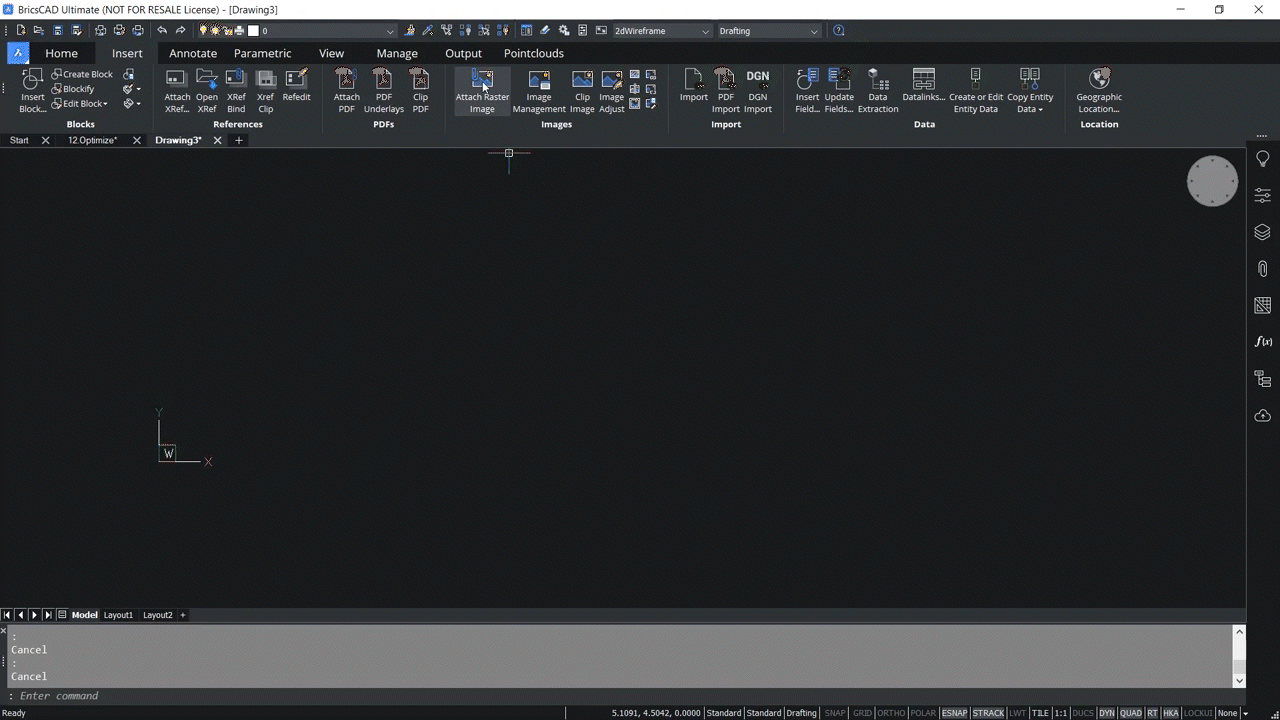
Task: Open the Layers side panel icon
Action: (x=1263, y=232)
